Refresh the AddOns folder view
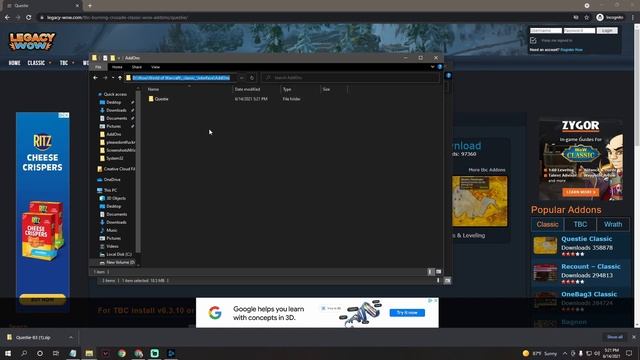The height and width of the screenshot is (360, 640). [x=252, y=78]
